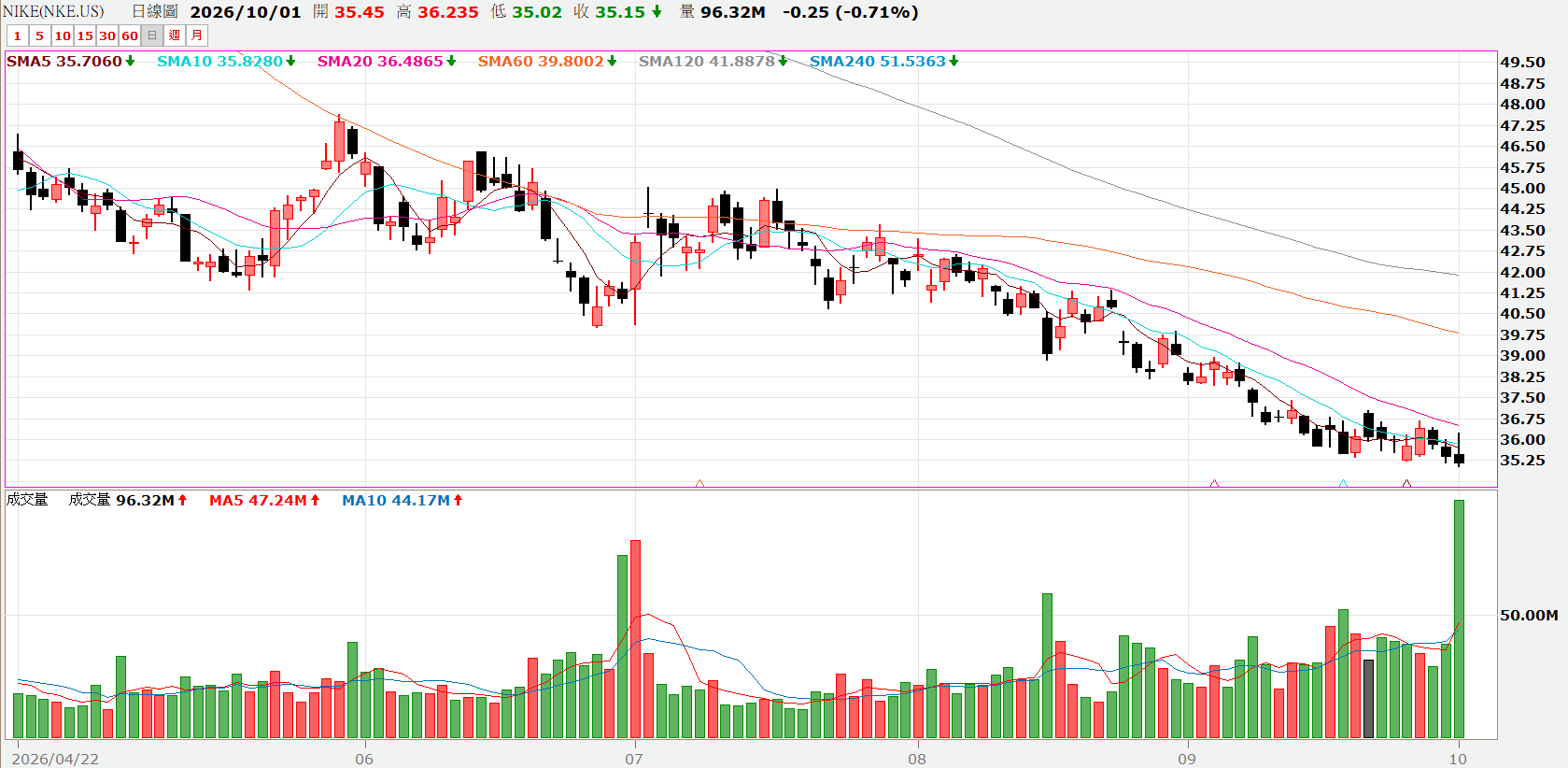Click the tallest green volume bar at far right
The height and width of the screenshot is (768, 1568).
click(1459, 619)
